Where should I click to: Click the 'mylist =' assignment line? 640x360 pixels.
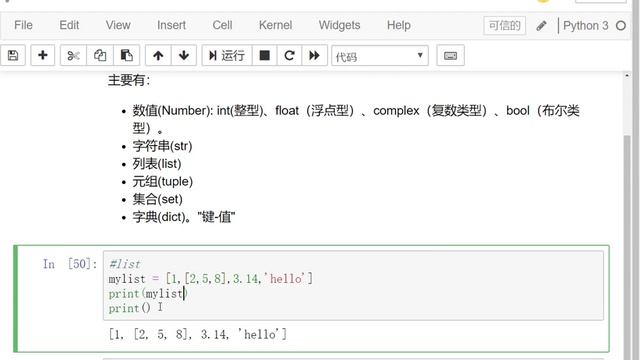211,279
